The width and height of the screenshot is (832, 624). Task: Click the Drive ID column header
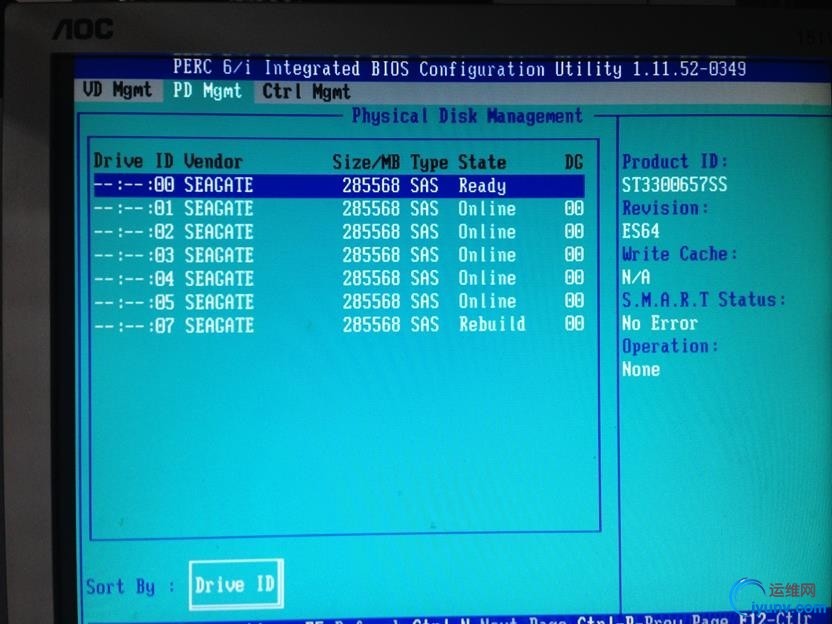pos(134,161)
